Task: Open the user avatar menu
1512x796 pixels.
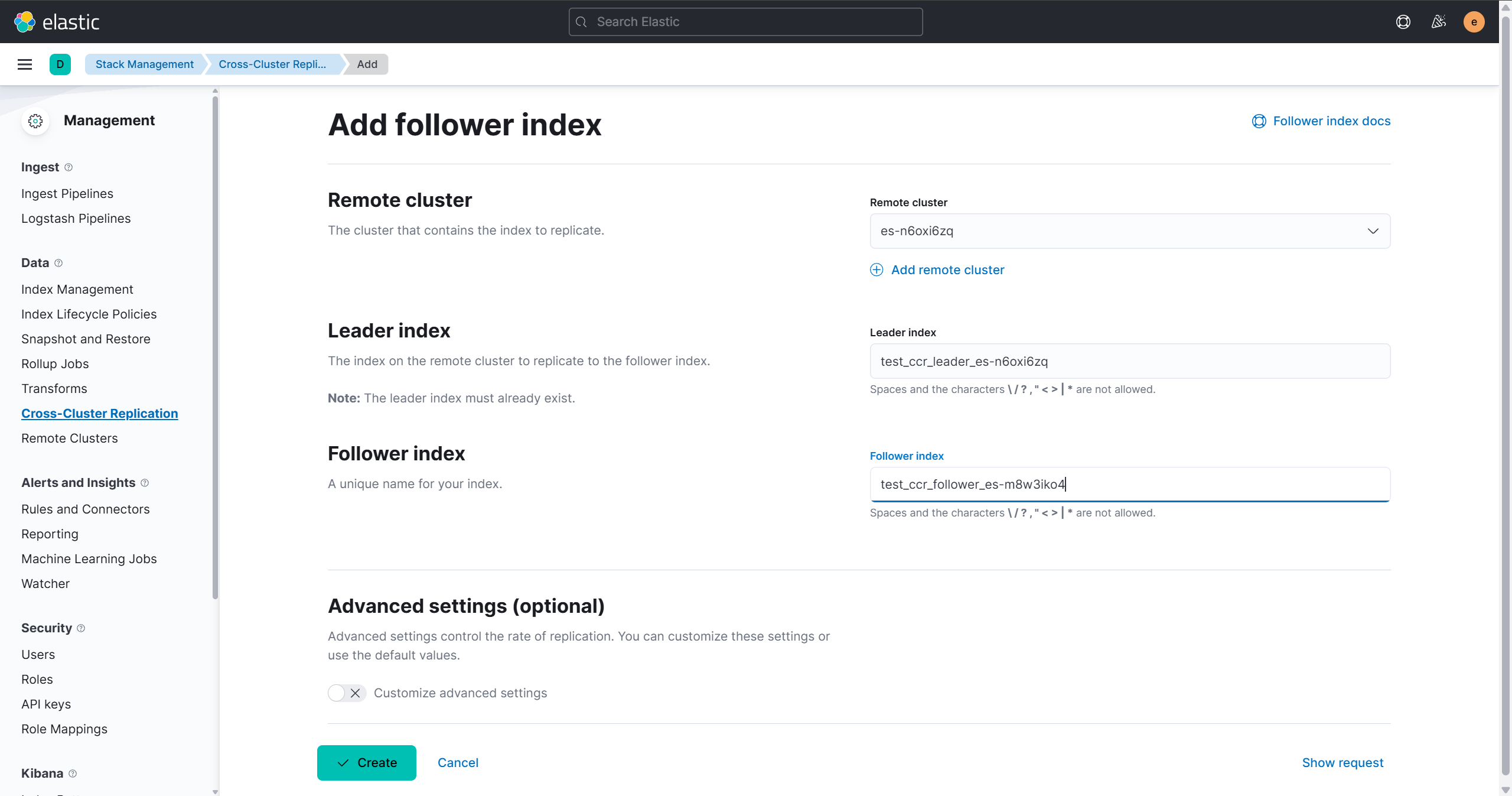Action: (1474, 22)
